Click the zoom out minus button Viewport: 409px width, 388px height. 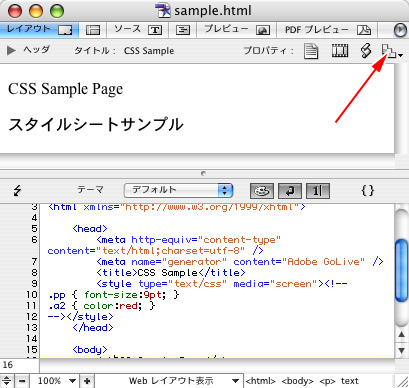pyautogui.click(x=22, y=381)
